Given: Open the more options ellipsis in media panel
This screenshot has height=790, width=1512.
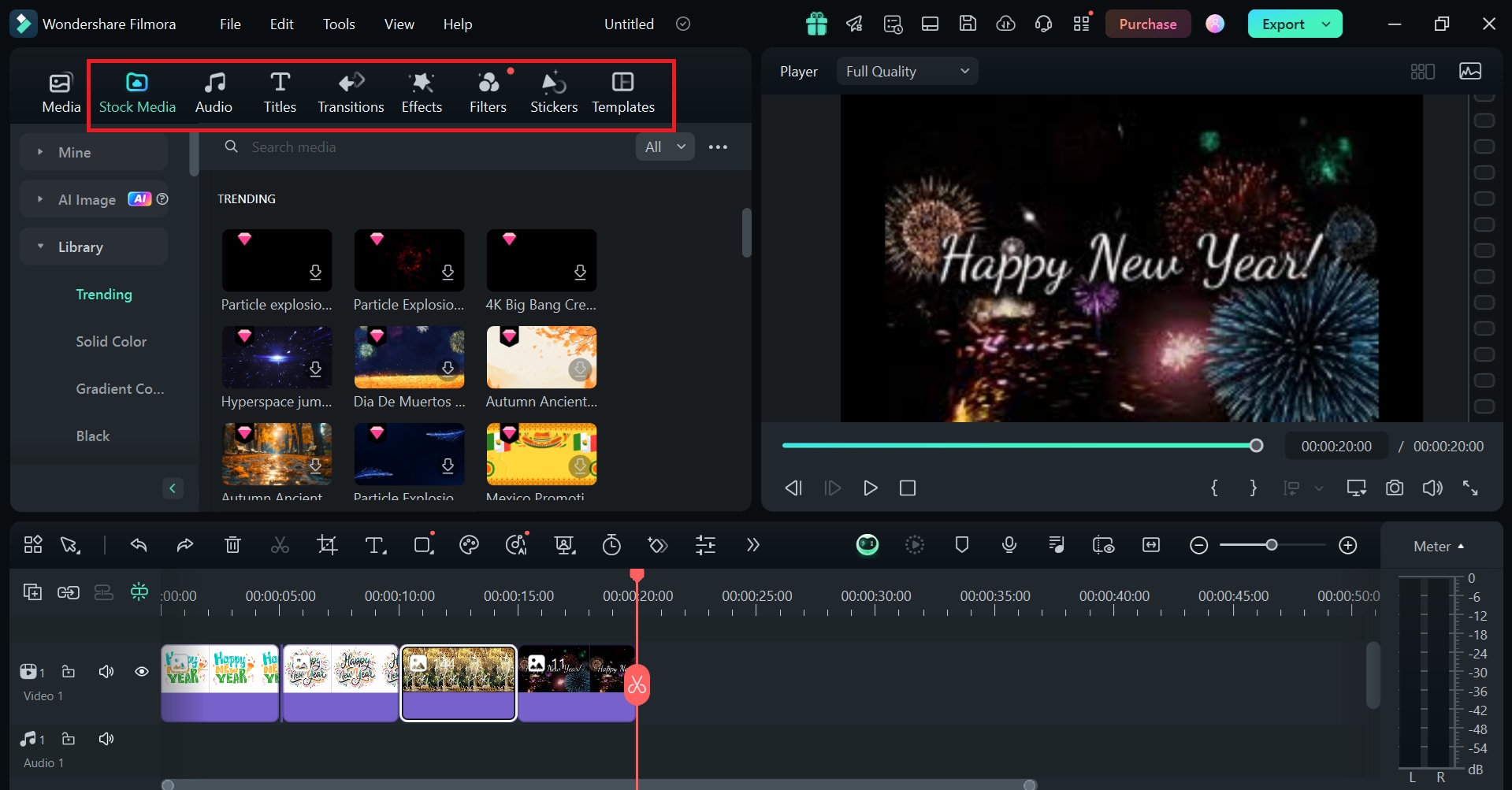Looking at the screenshot, I should pyautogui.click(x=718, y=147).
